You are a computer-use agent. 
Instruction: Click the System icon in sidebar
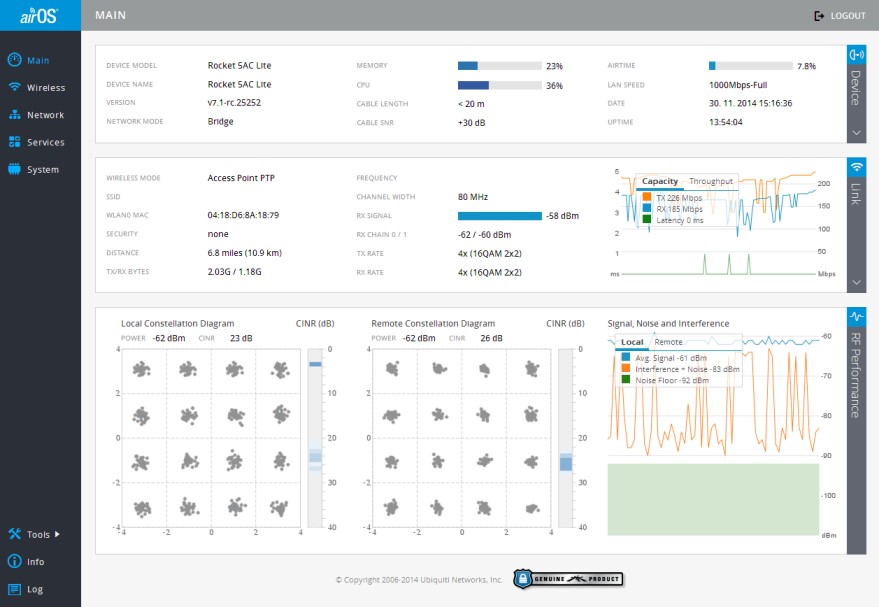click(x=15, y=169)
